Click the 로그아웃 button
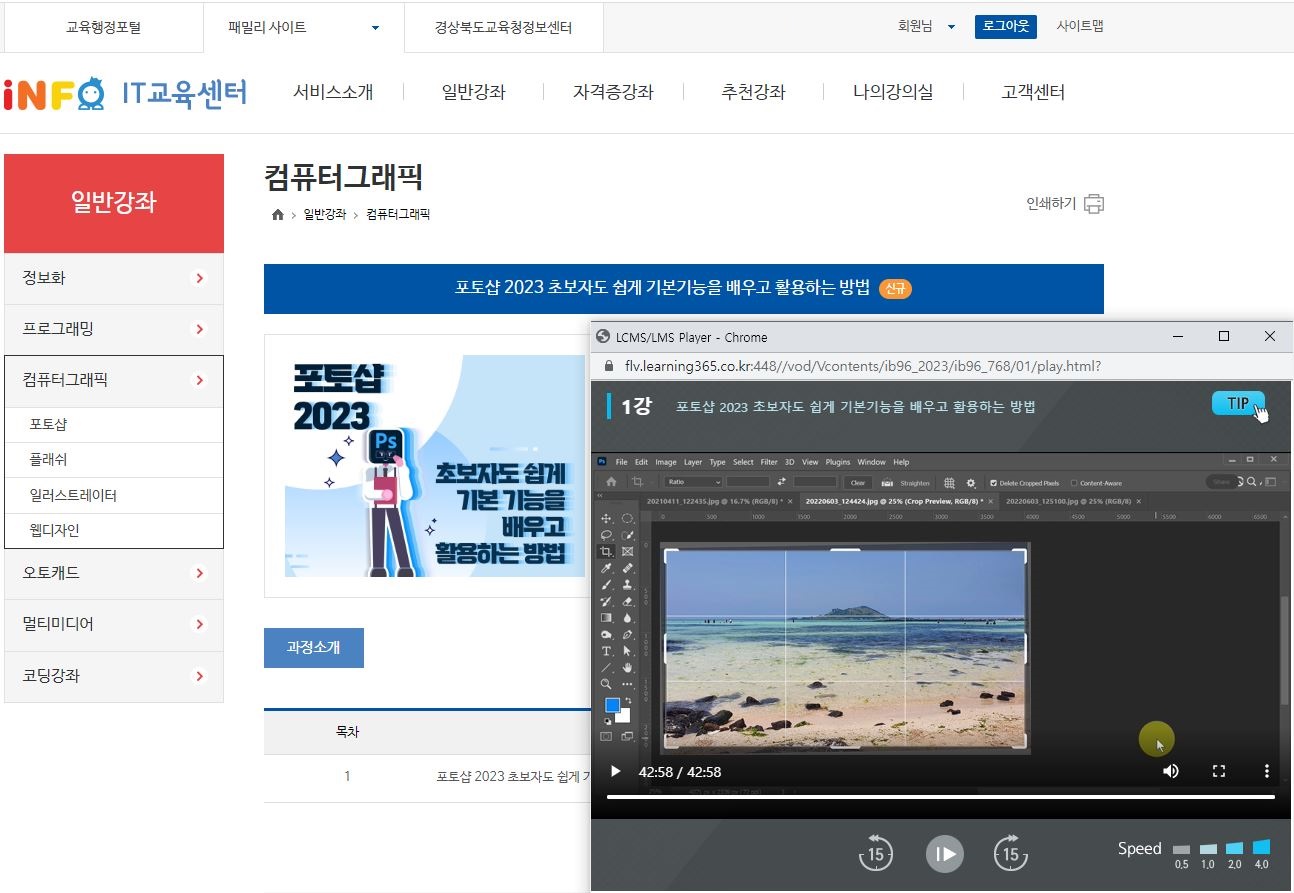Screen dimensions: 1294x893 click(x=1006, y=27)
